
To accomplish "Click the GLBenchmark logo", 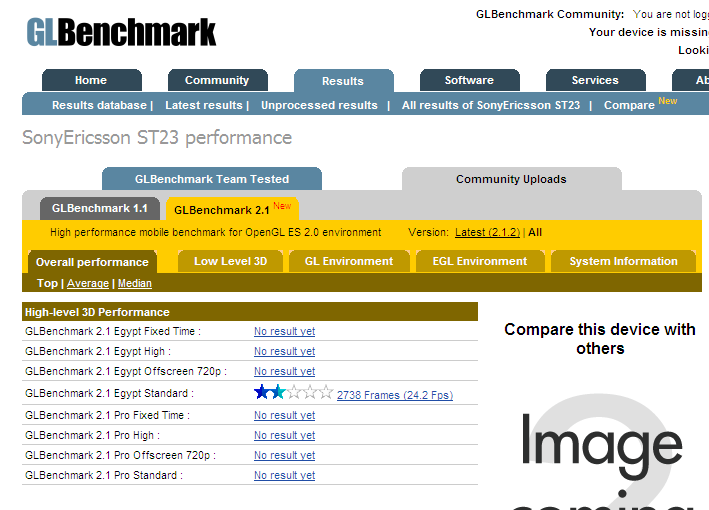I will (121, 32).
